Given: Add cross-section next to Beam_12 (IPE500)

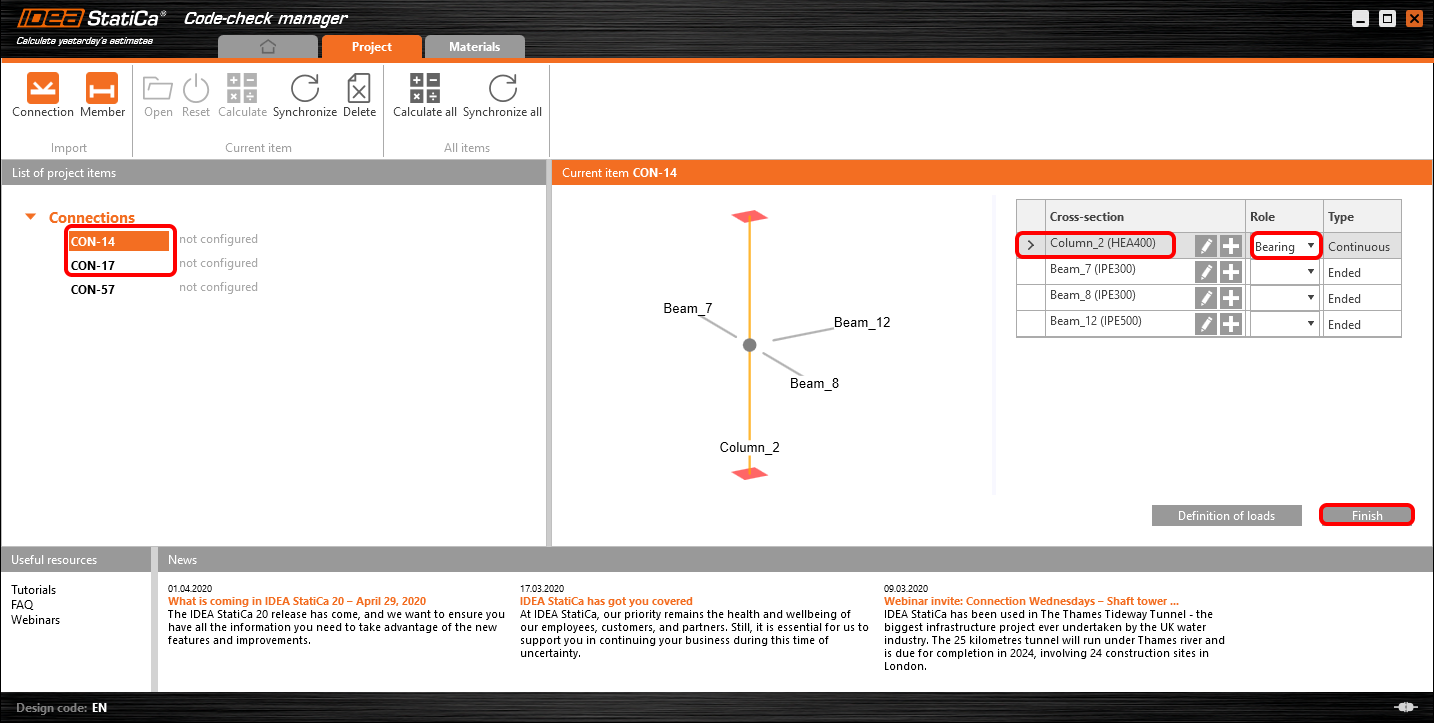Looking at the screenshot, I should 1231,324.
